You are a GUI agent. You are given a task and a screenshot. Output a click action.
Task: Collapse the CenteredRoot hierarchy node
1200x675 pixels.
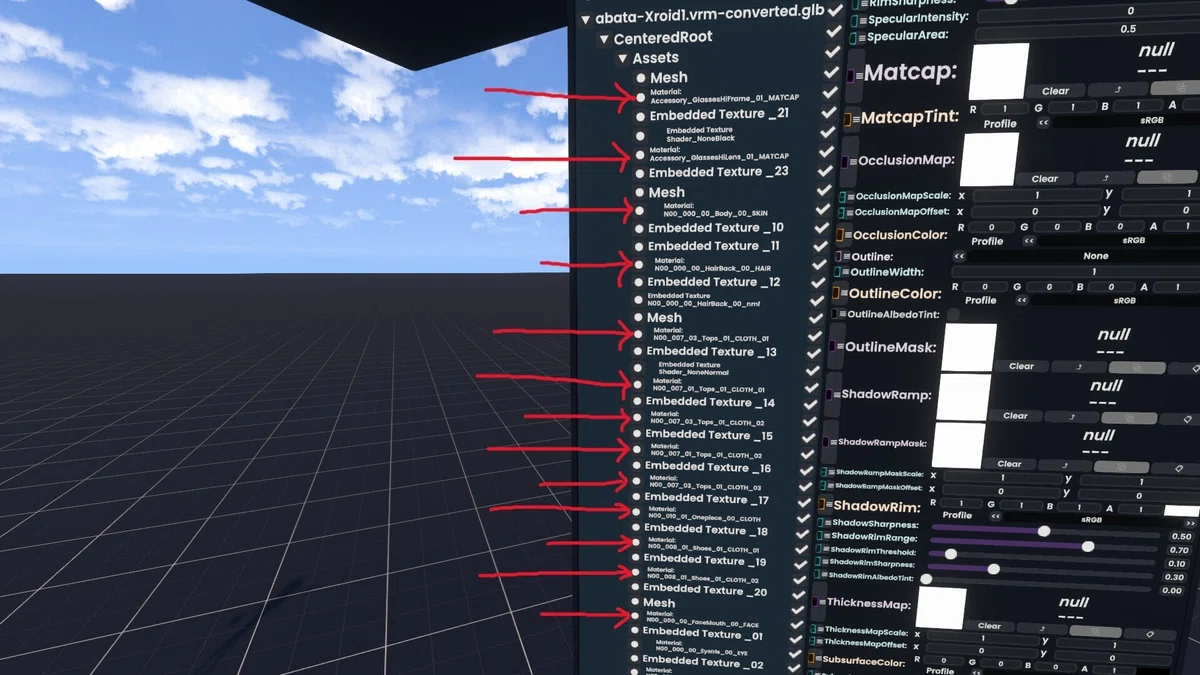[x=604, y=39]
